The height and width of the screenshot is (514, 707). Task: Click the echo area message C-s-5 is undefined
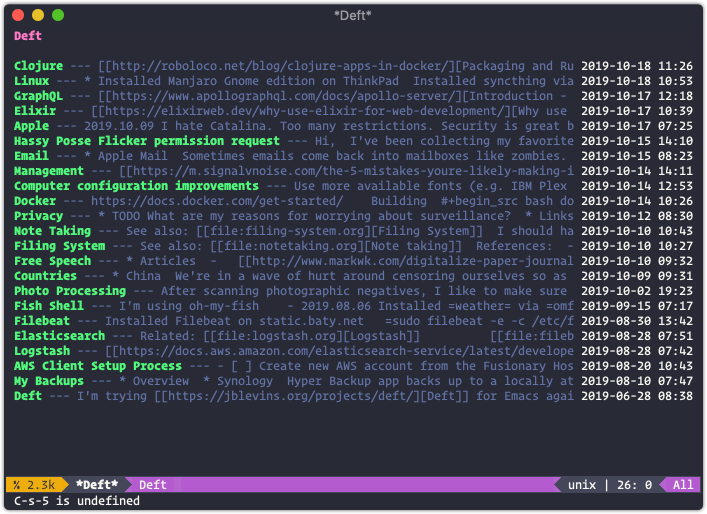tap(77, 501)
